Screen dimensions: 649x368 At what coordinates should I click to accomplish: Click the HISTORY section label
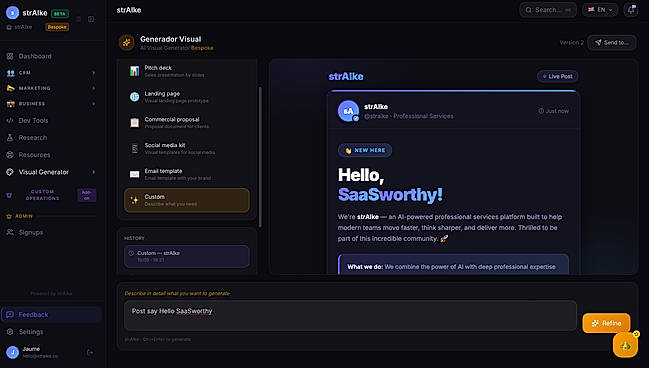(135, 238)
